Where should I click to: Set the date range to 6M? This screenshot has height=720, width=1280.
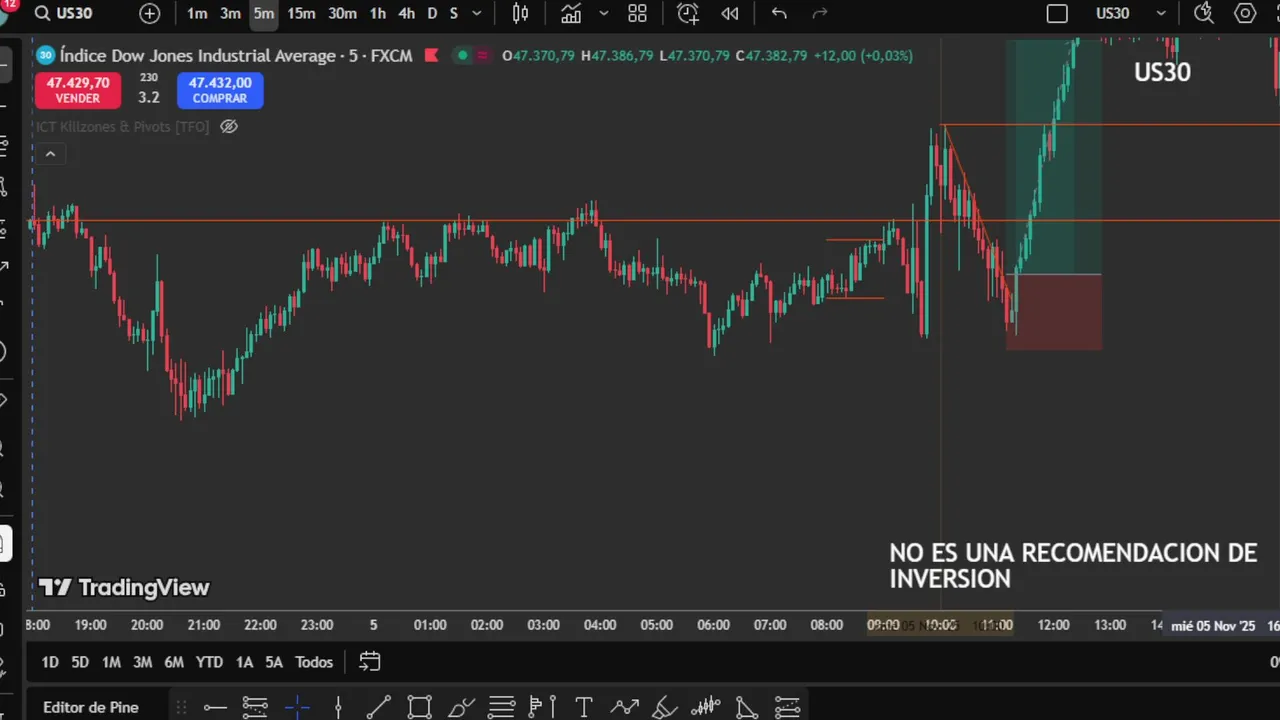174,662
